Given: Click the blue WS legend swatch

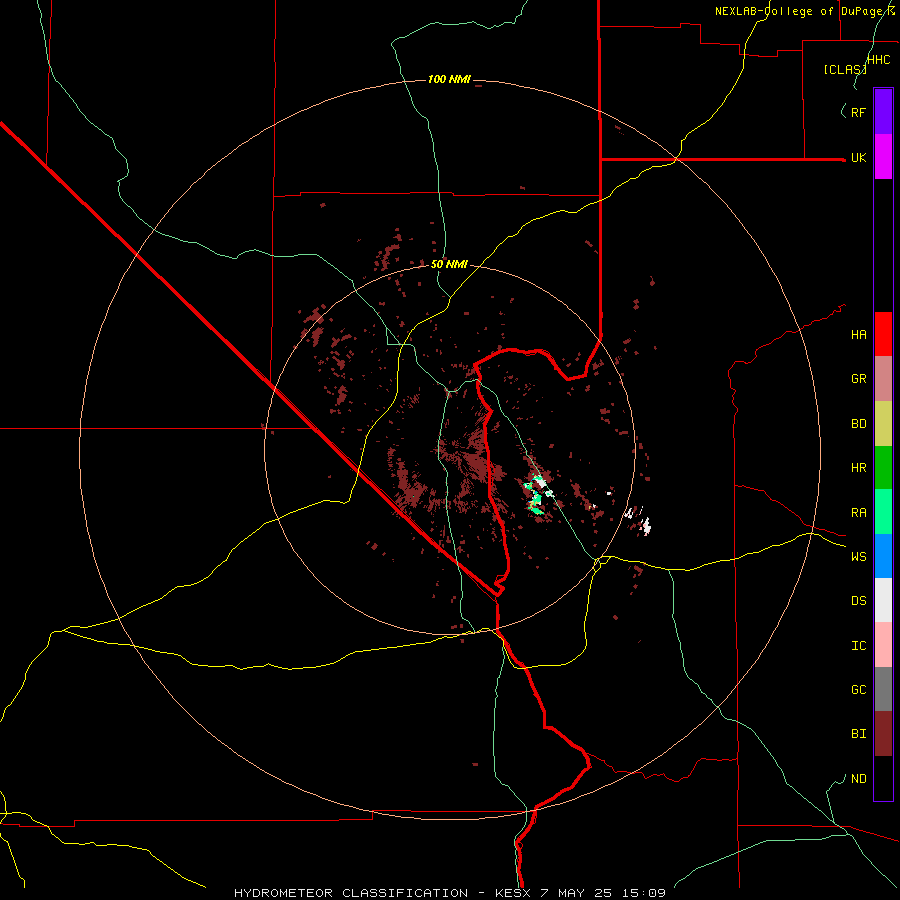Looking at the screenshot, I should click(883, 556).
